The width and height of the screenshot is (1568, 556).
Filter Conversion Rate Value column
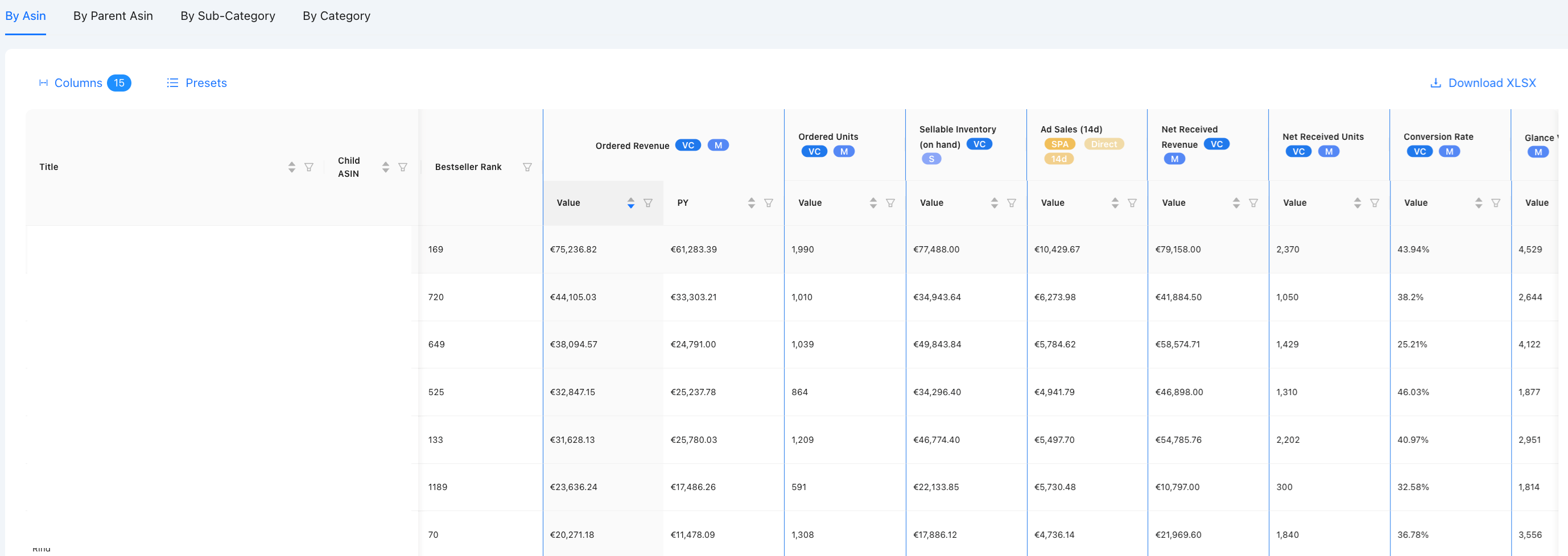point(1495,202)
